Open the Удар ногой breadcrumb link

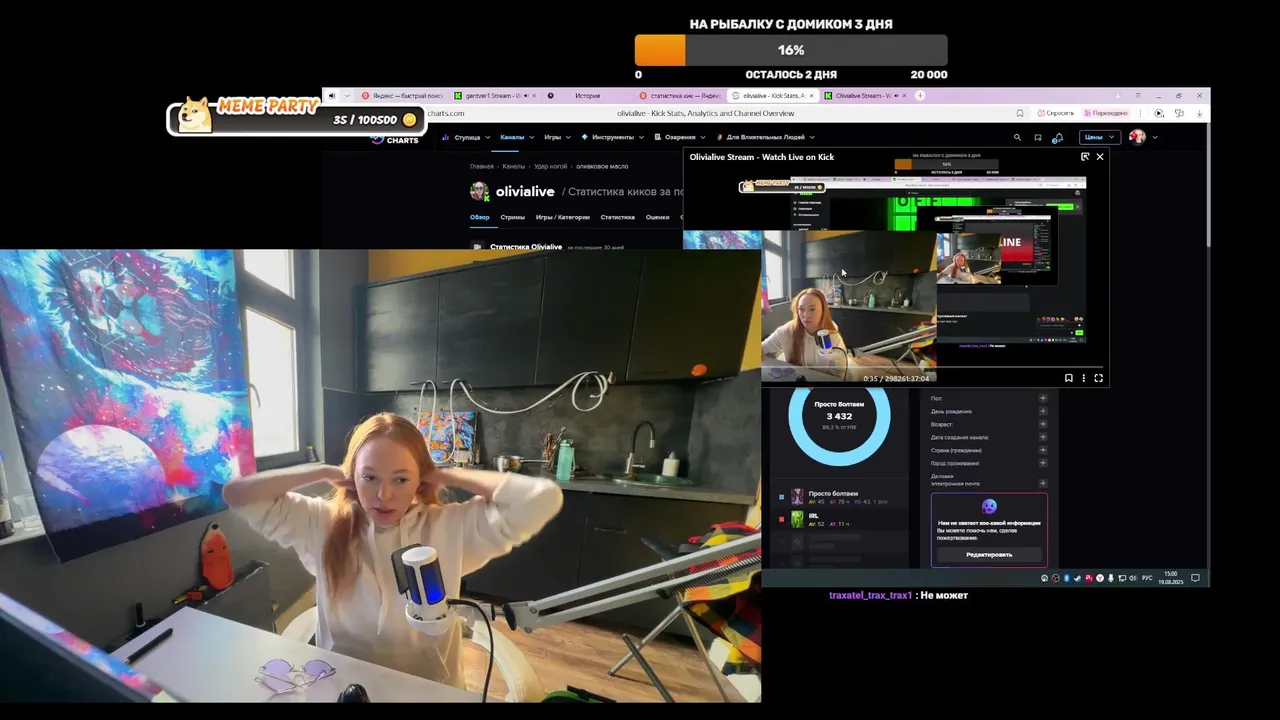click(x=550, y=166)
